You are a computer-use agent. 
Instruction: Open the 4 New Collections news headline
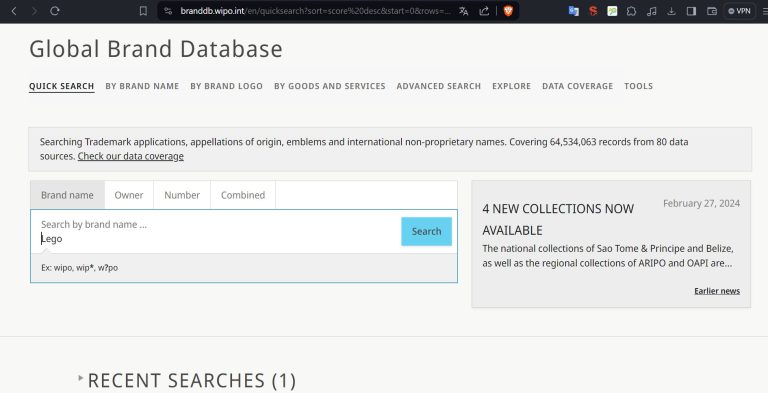click(558, 220)
